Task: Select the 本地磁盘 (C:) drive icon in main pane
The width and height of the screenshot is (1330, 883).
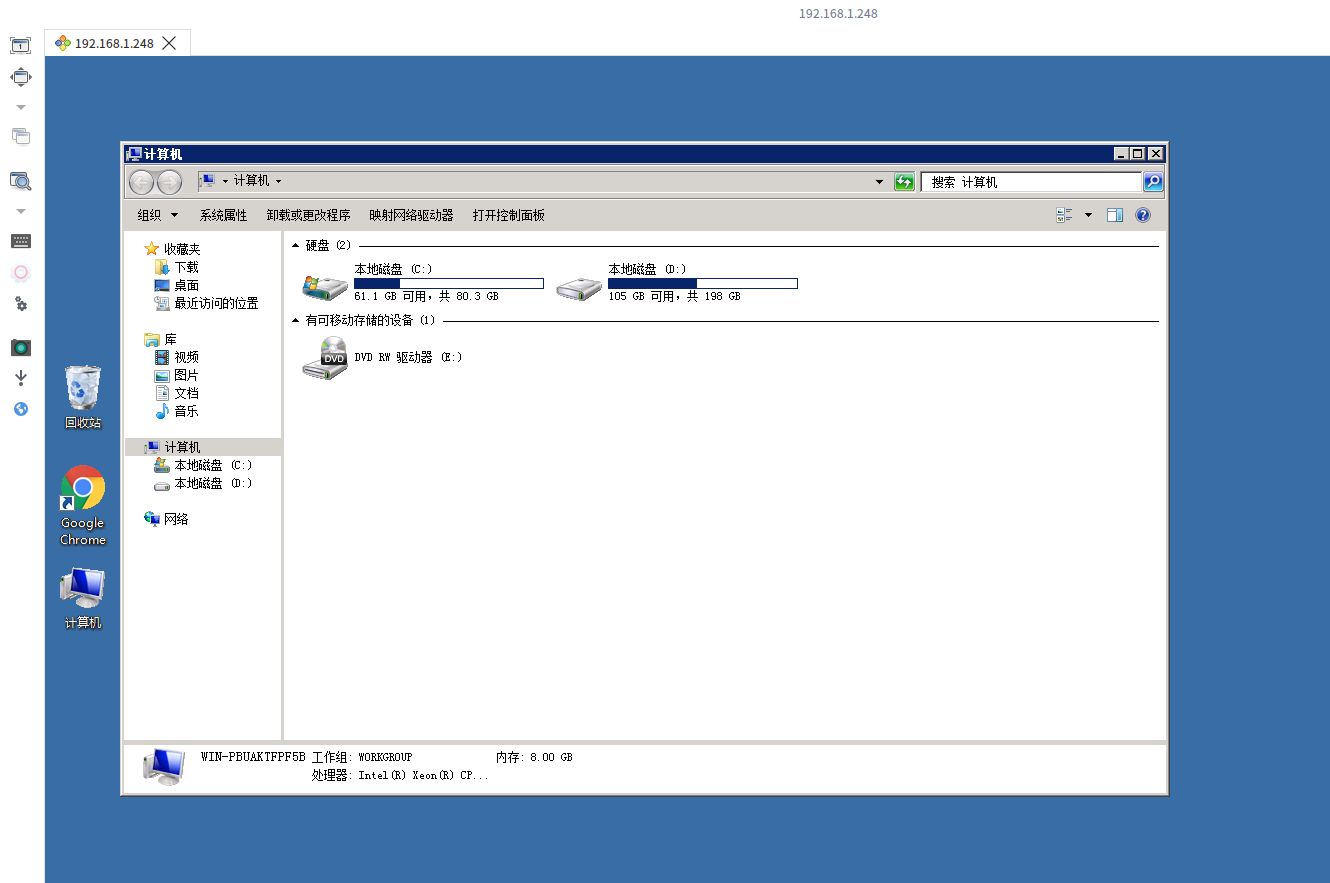Action: pyautogui.click(x=325, y=286)
